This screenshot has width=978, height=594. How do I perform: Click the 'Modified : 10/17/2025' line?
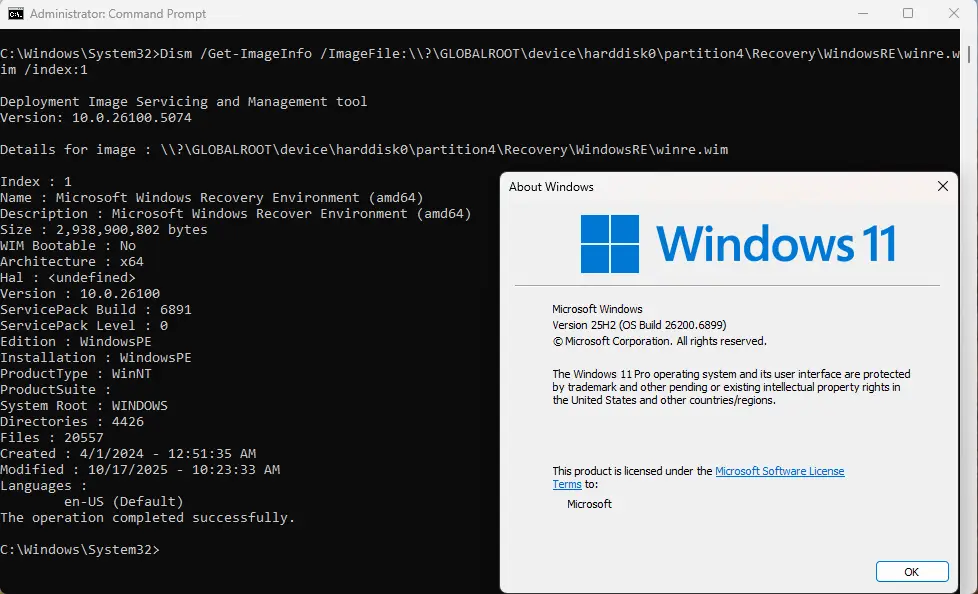click(140, 470)
